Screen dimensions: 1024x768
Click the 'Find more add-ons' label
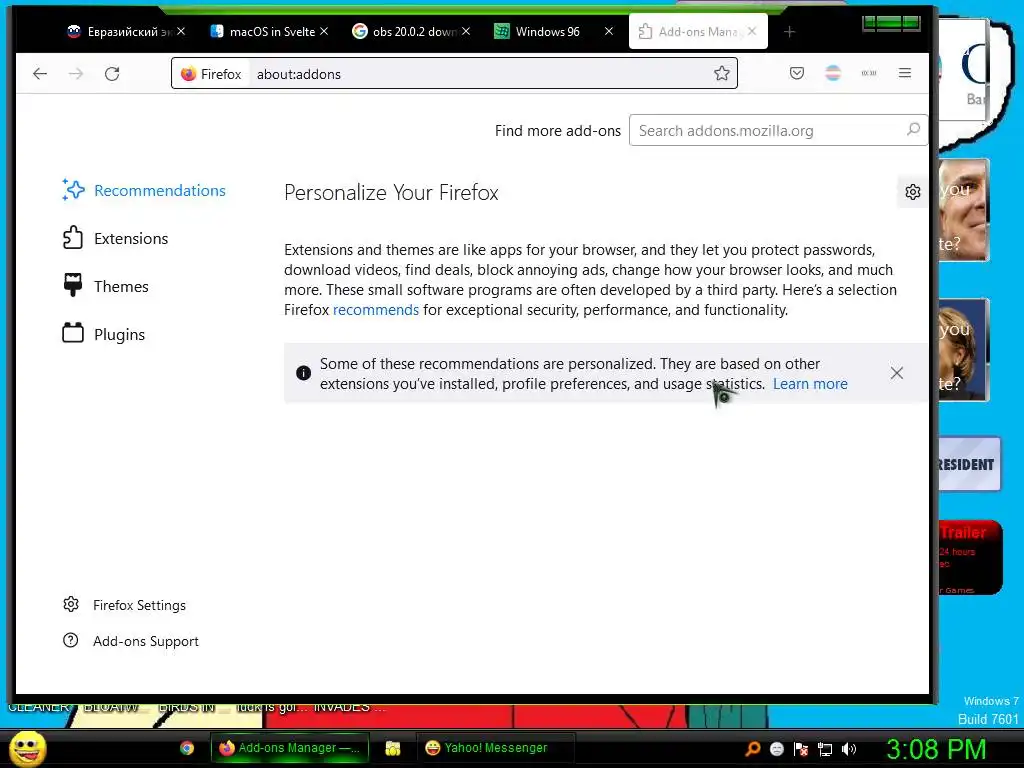(x=558, y=131)
